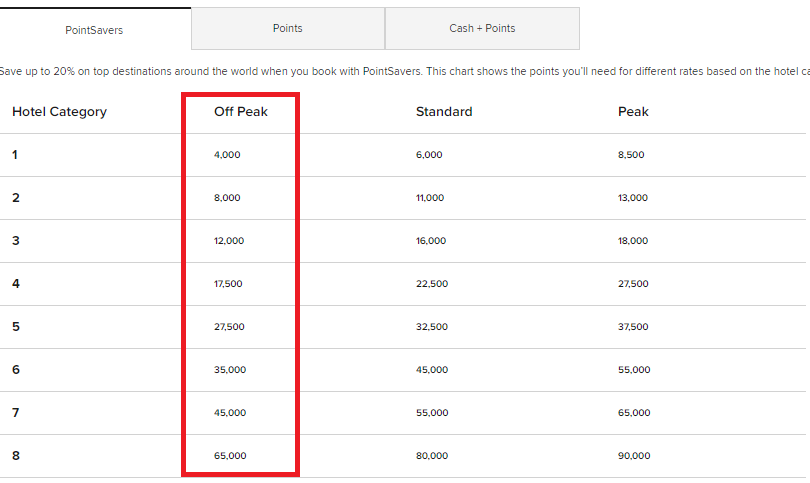The image size is (810, 483).
Task: Click the PointSavers description text
Action: 405,71
